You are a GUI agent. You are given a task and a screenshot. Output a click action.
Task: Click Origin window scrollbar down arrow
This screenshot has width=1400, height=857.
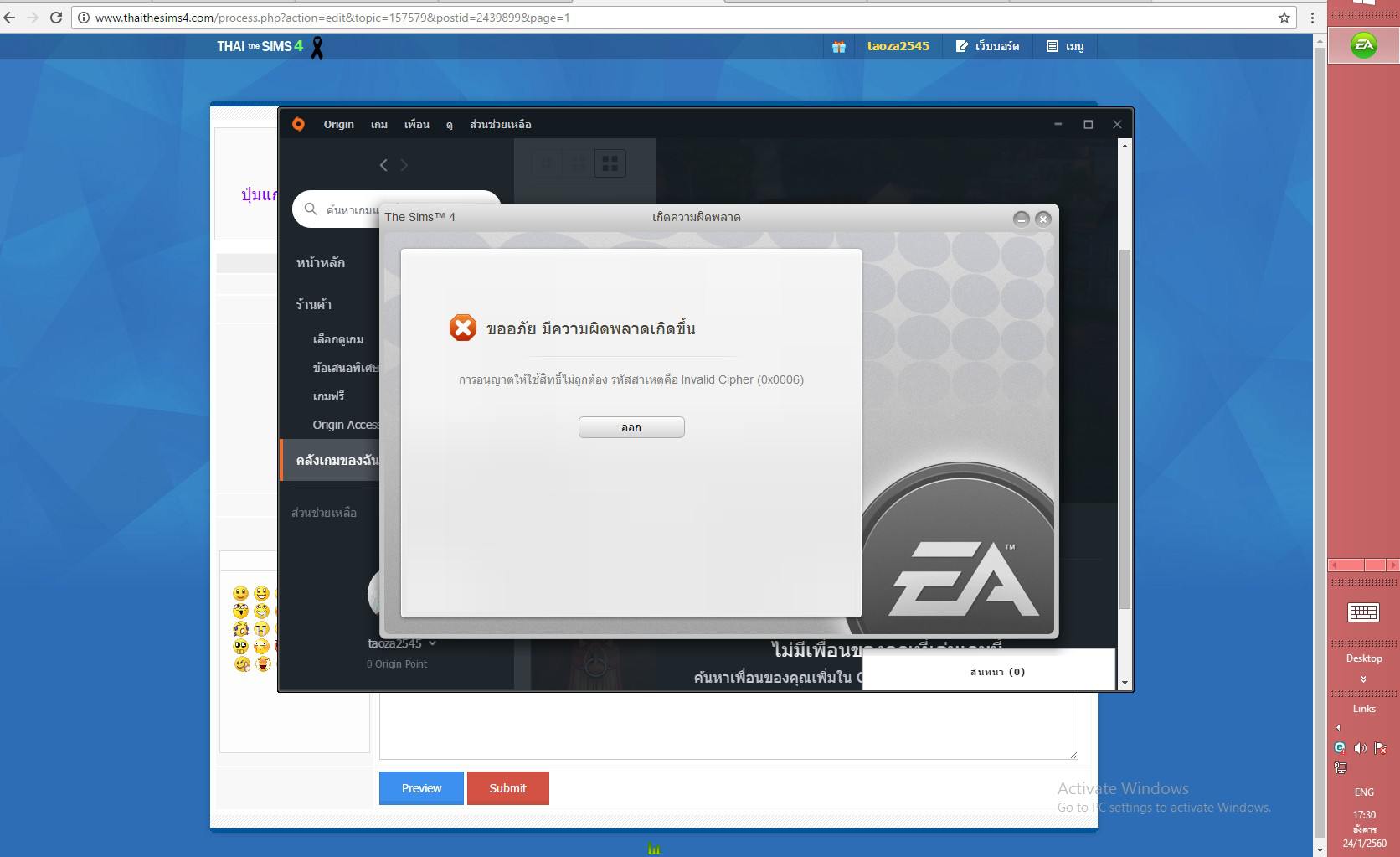(x=1125, y=683)
